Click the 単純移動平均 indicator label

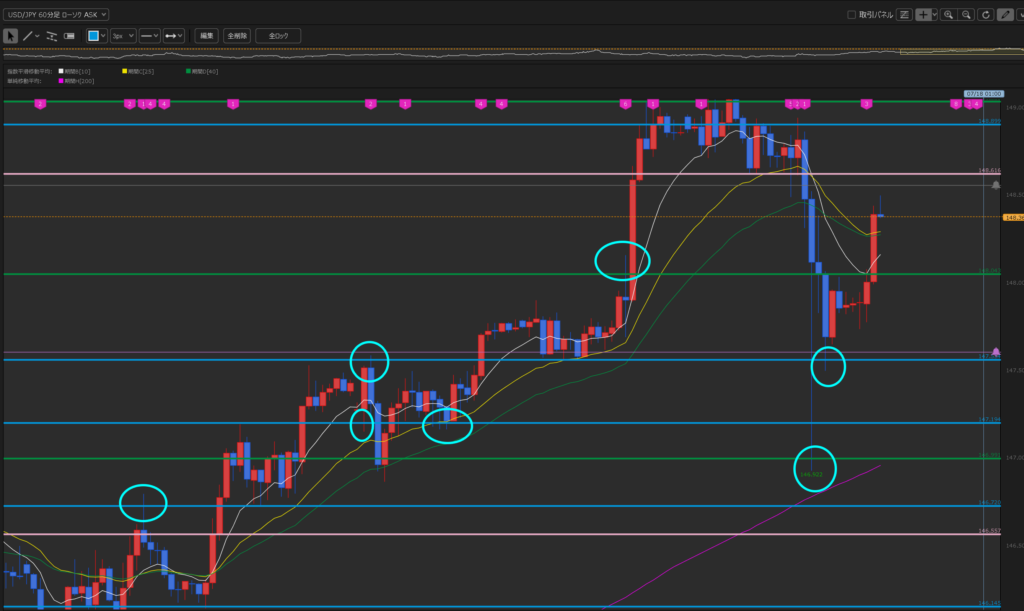[x=24, y=81]
